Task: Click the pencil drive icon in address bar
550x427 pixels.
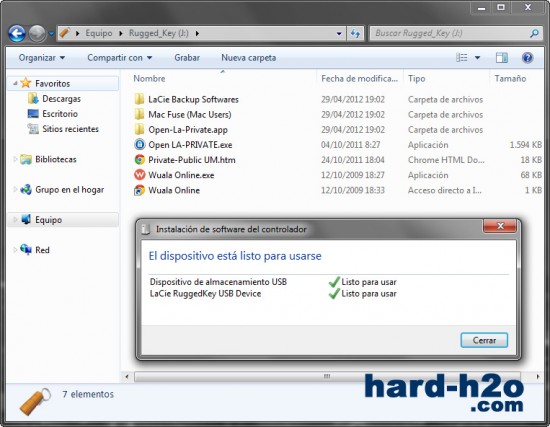Action: [x=65, y=33]
